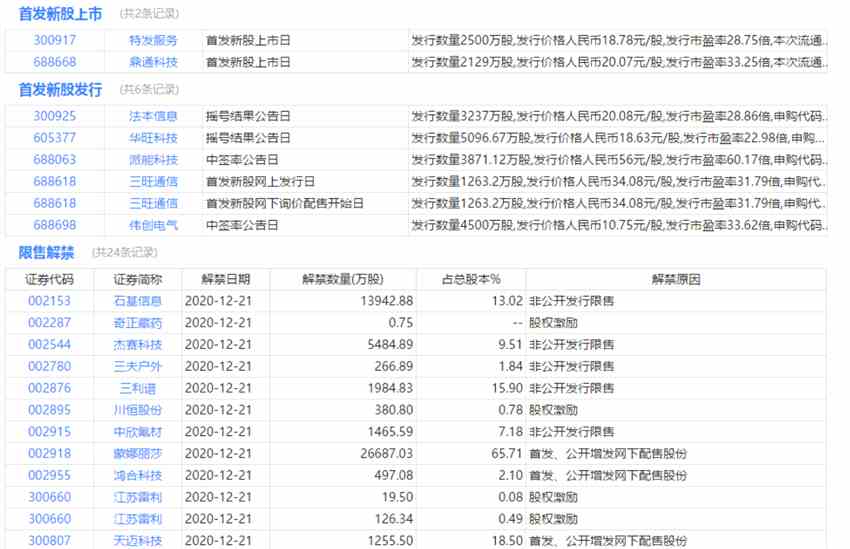850x549 pixels.
Task: Select the 股权激励 reason for 002287
Action: tap(553, 322)
